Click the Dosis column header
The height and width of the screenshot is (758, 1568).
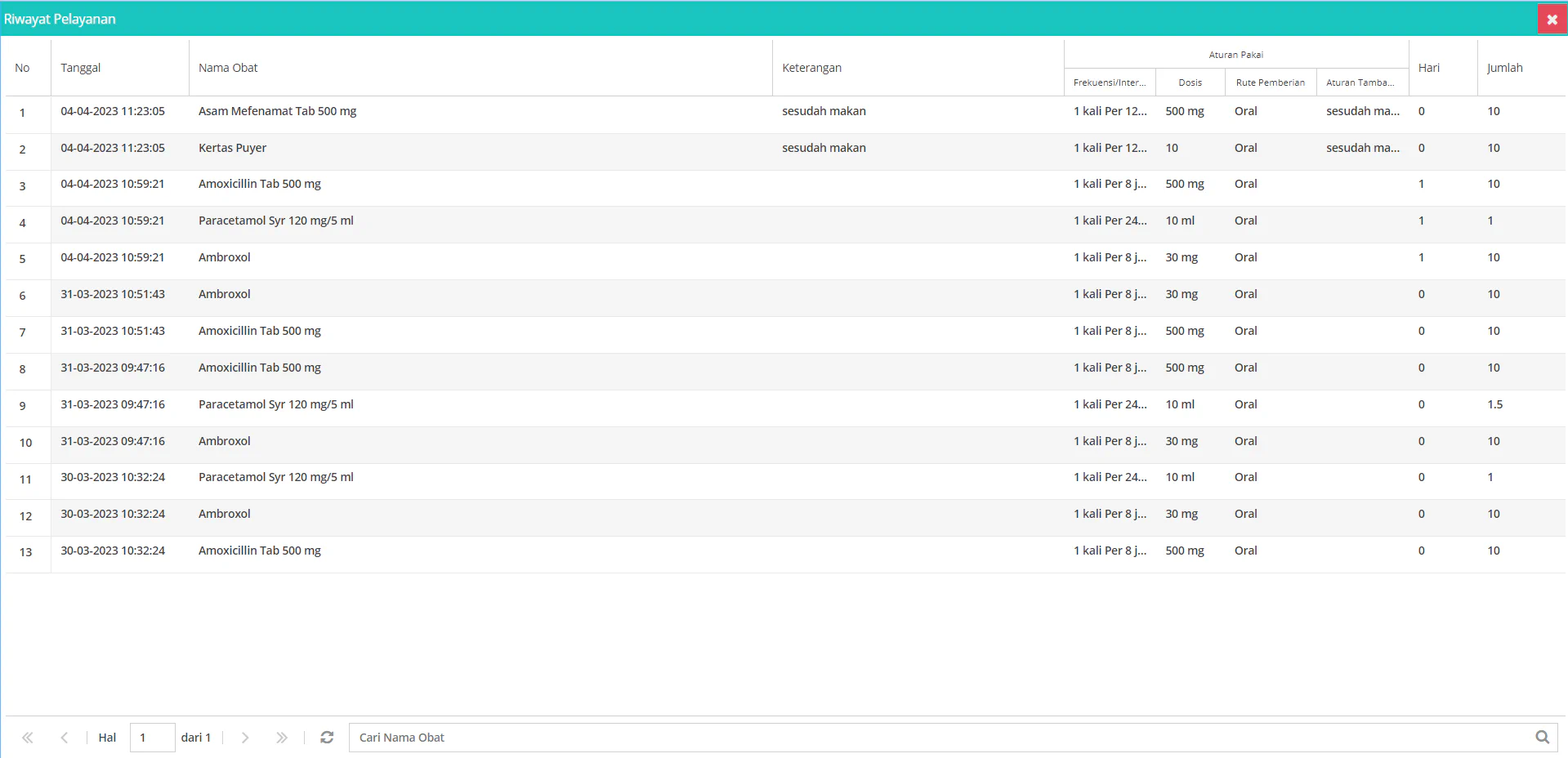(x=1190, y=82)
